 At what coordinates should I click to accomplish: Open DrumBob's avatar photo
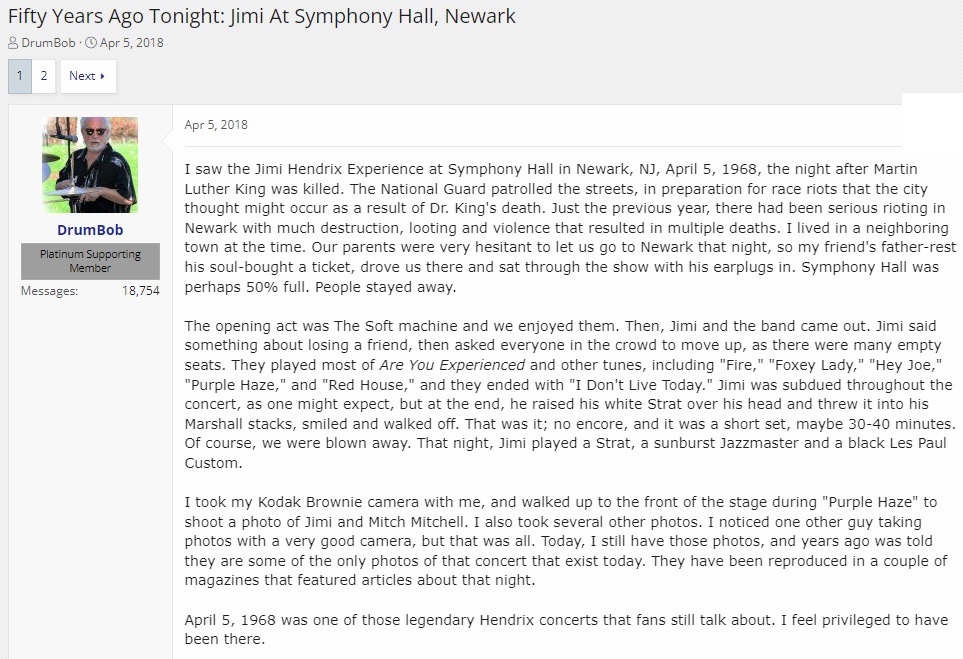(x=90, y=165)
